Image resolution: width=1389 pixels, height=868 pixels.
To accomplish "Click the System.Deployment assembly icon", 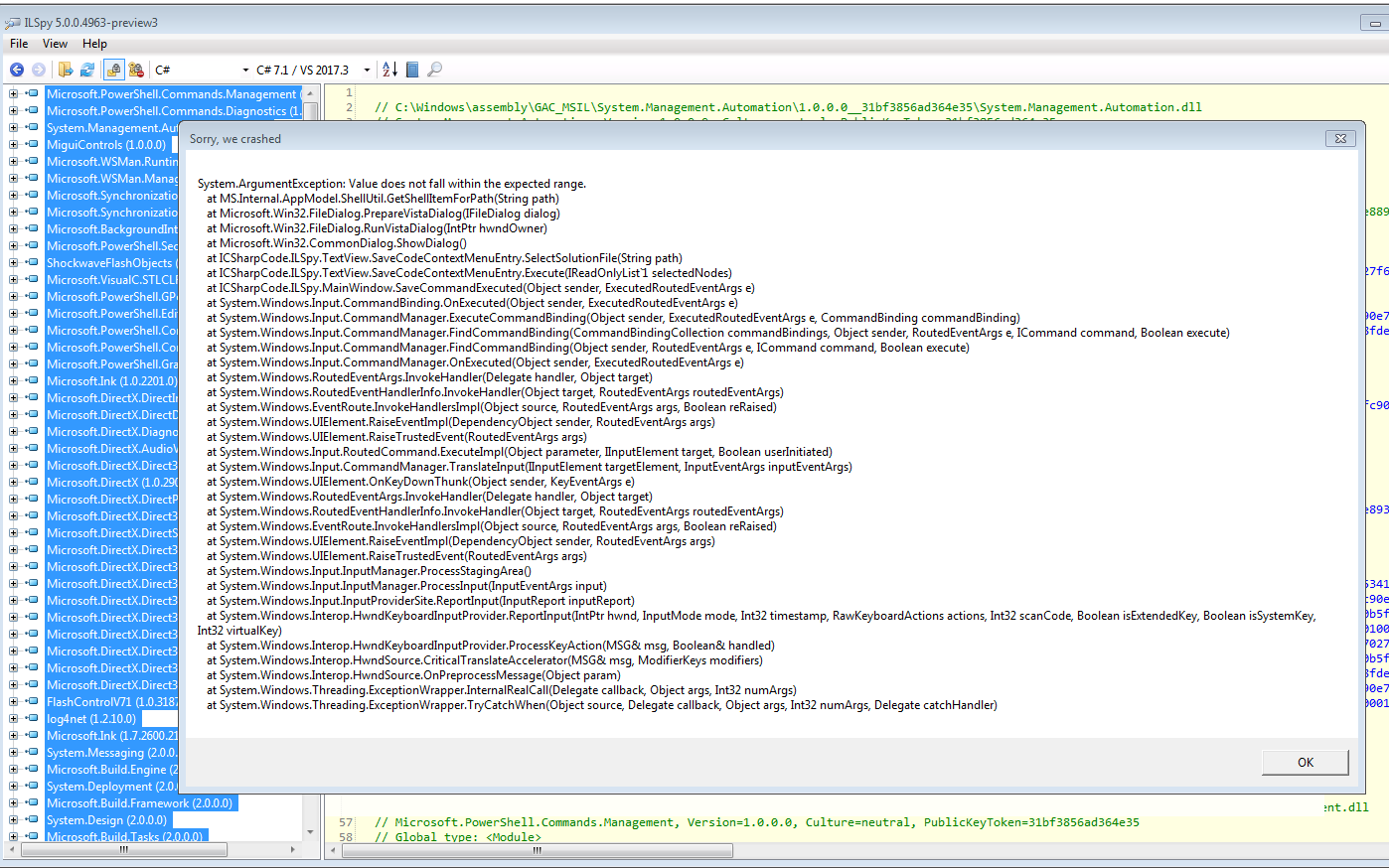I will tap(32, 787).
